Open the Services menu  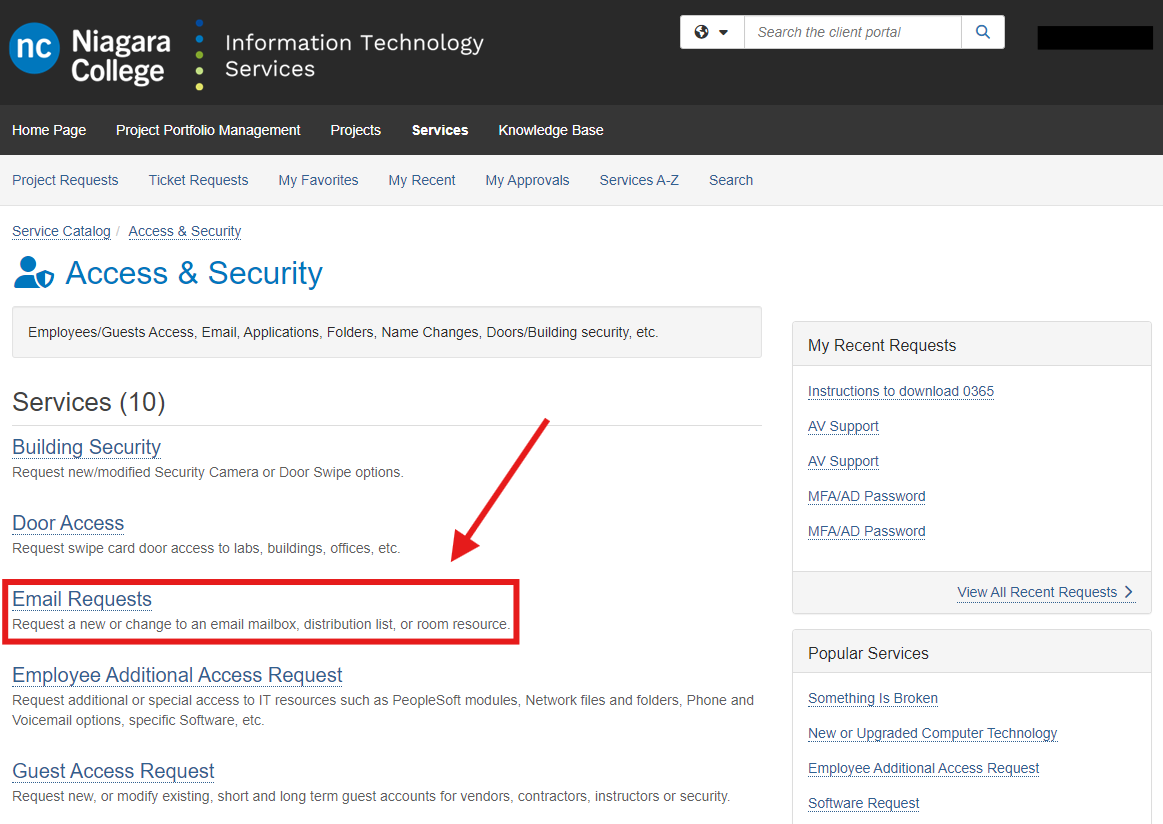point(439,130)
